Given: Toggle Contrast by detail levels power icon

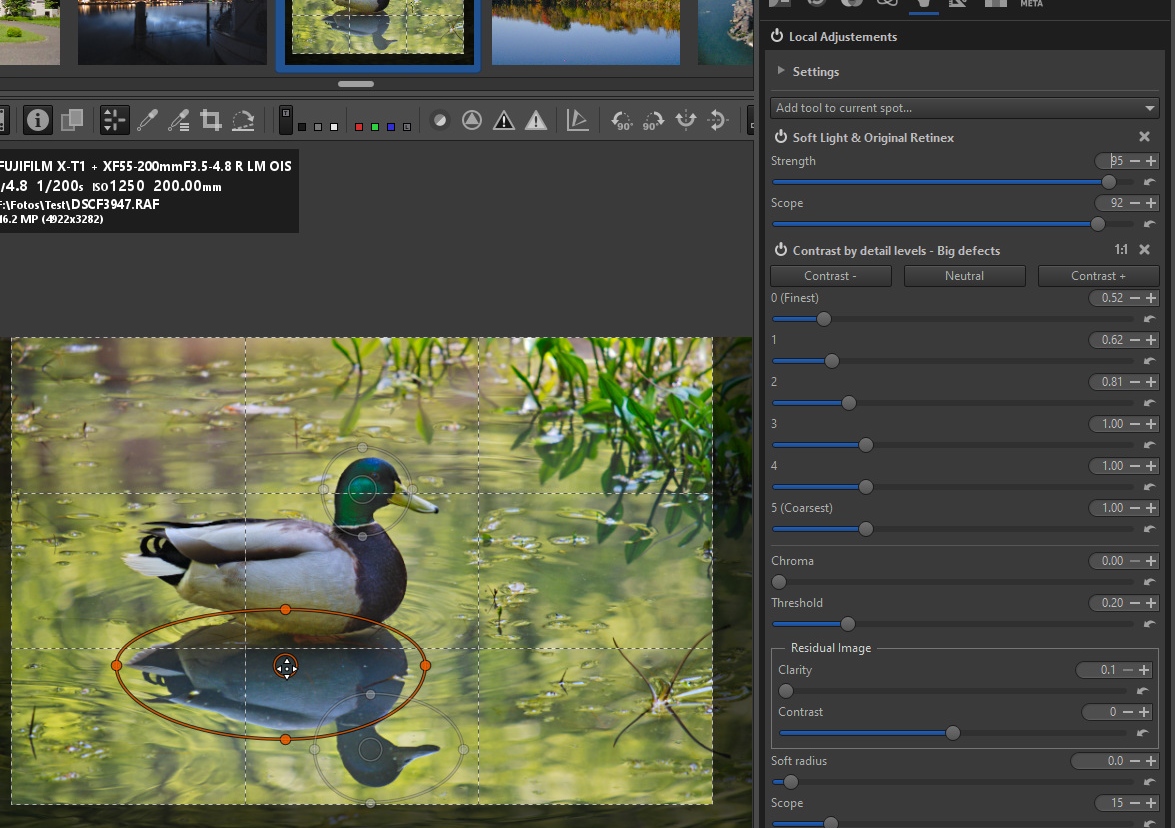Looking at the screenshot, I should click(781, 250).
